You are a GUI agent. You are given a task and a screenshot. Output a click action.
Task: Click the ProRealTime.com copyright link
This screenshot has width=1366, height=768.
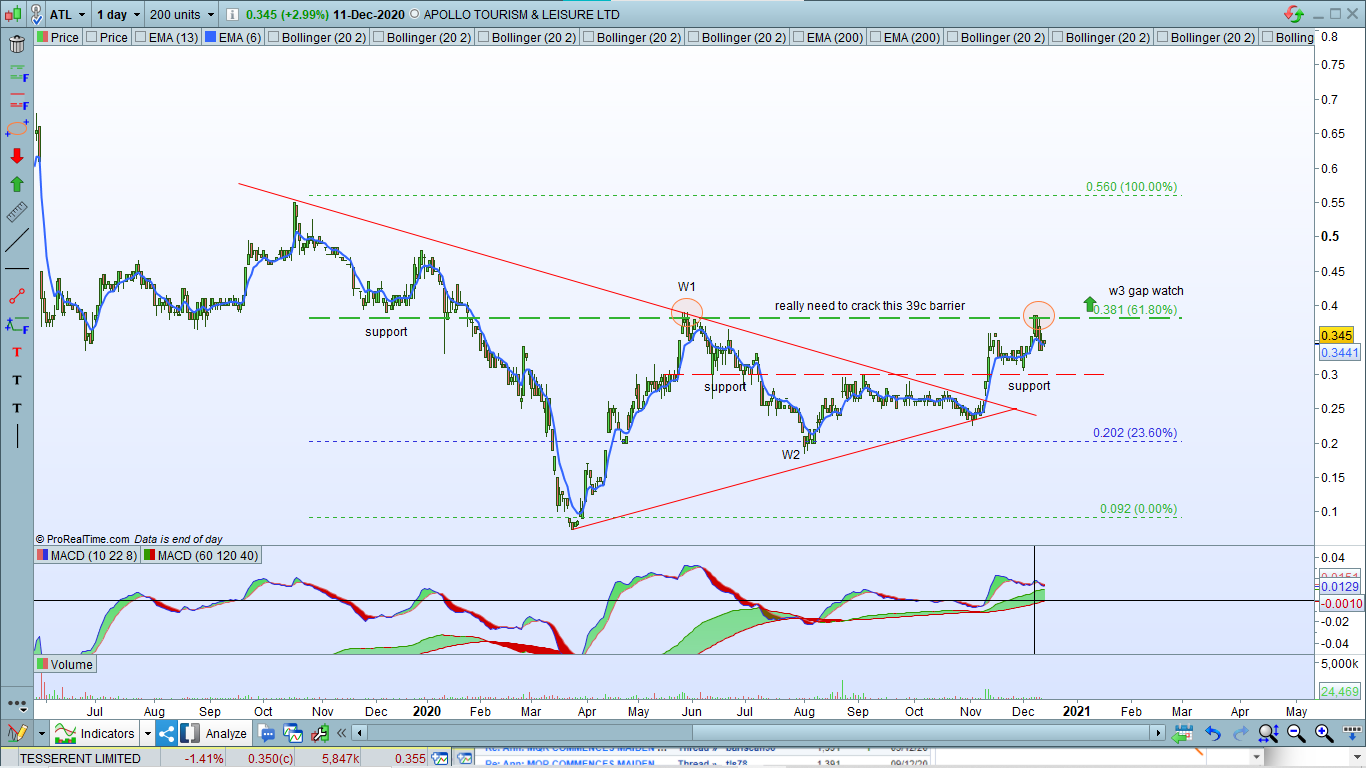coord(83,539)
